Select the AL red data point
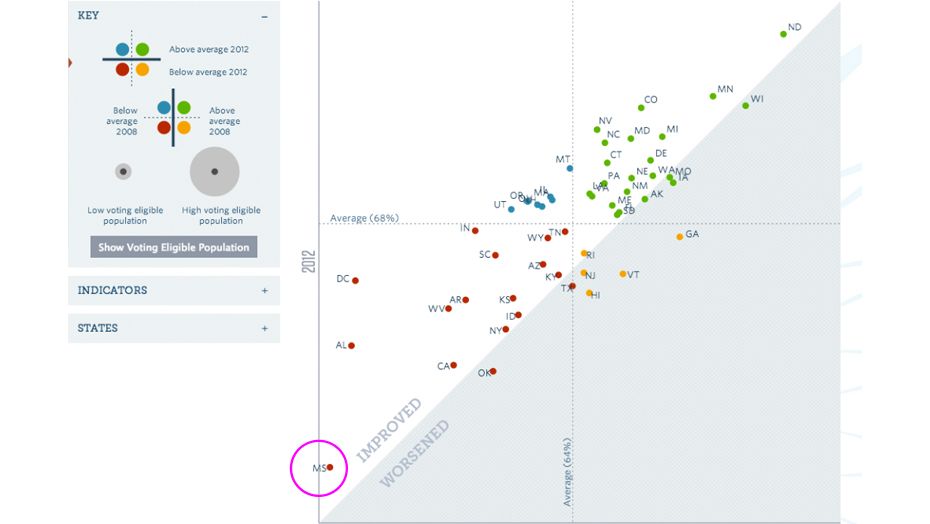Screen dimensions: 930x524 point(352,345)
